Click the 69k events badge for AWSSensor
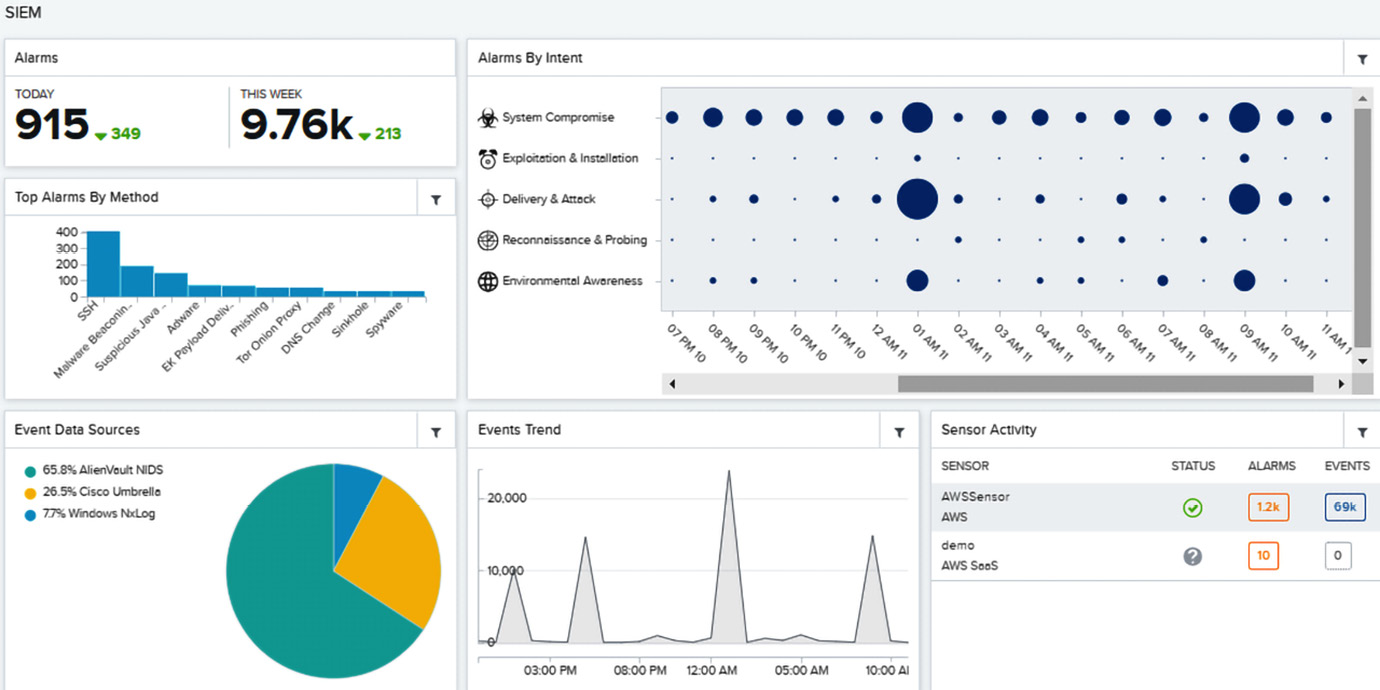 [x=1344, y=507]
